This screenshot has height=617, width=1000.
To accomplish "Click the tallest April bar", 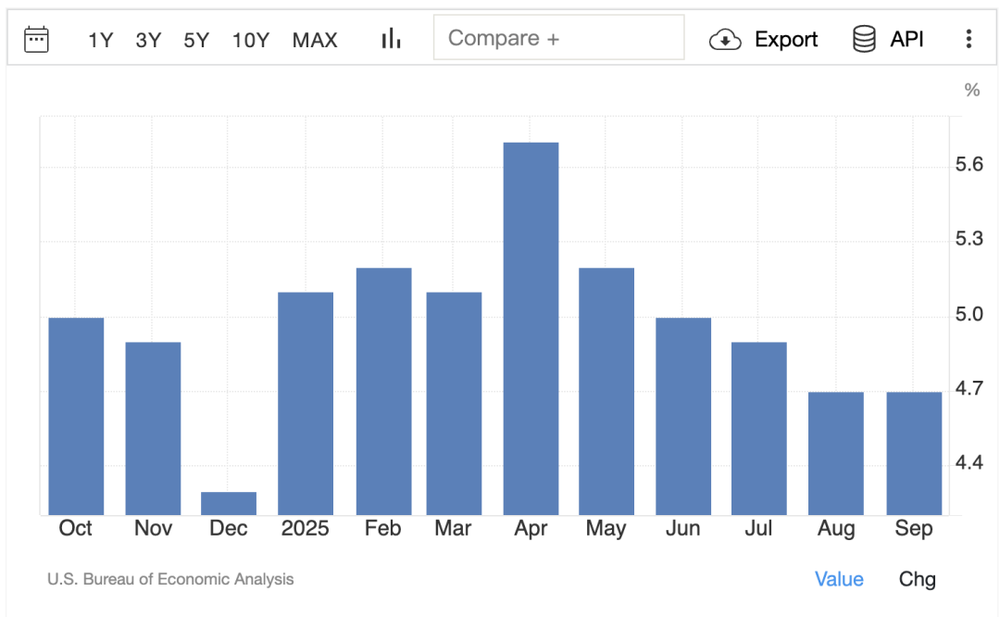I will click(x=531, y=330).
